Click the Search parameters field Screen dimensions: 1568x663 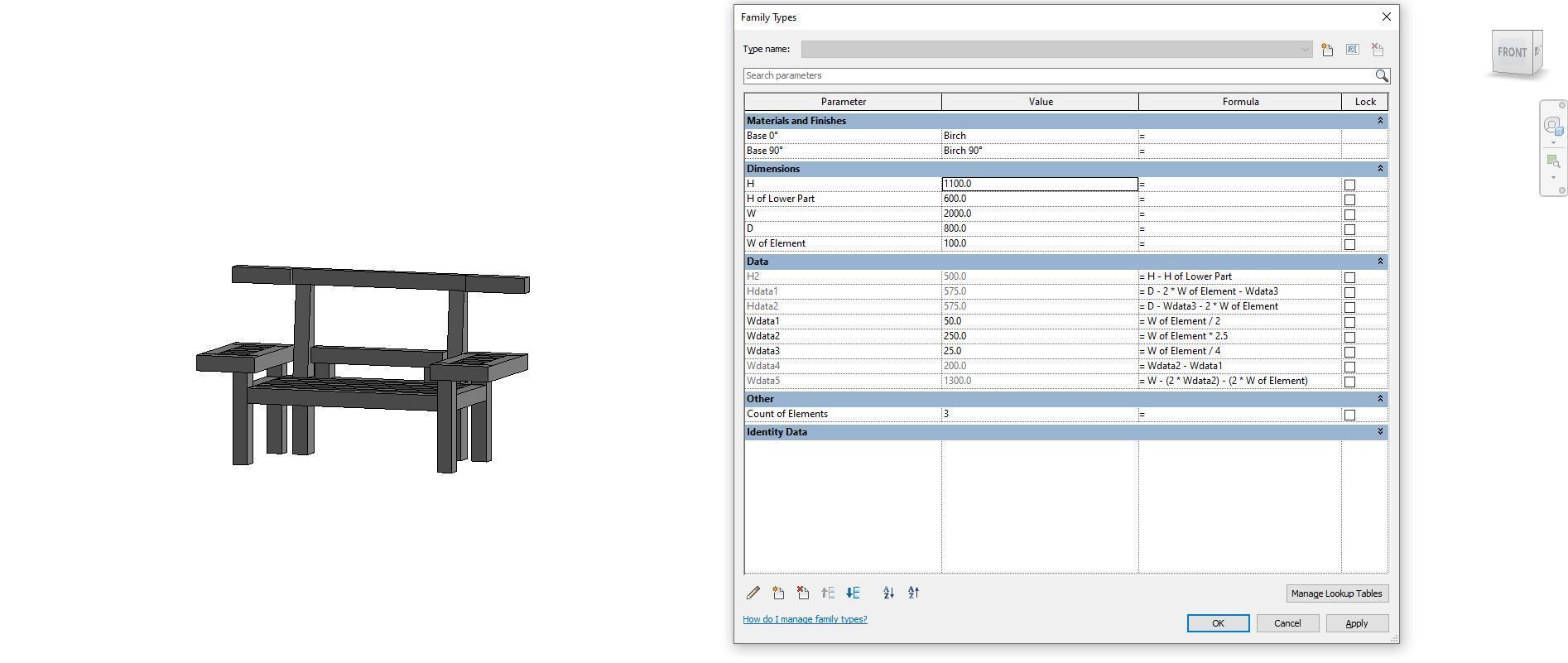tap(1057, 75)
